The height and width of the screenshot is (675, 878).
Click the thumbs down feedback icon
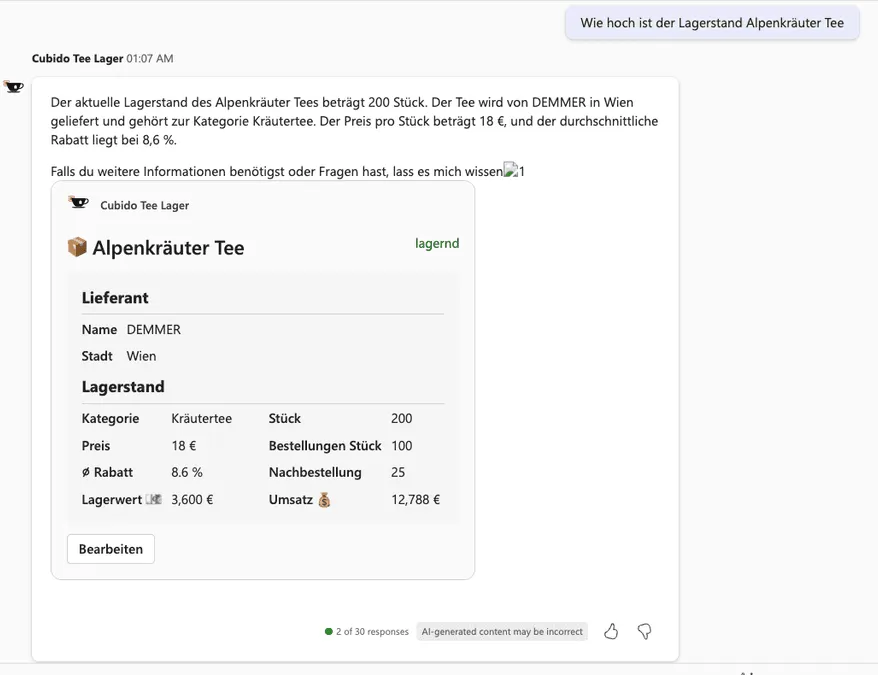(644, 631)
